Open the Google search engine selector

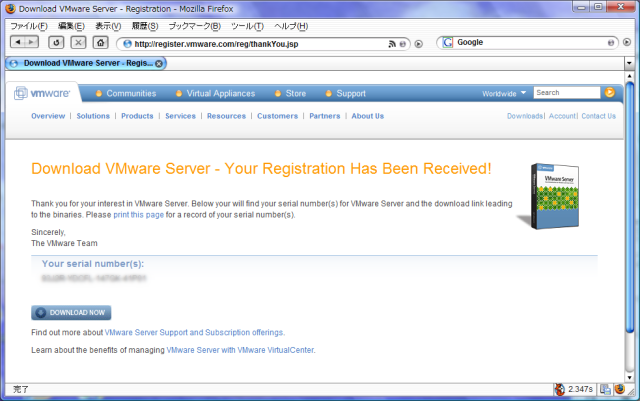coord(447,43)
